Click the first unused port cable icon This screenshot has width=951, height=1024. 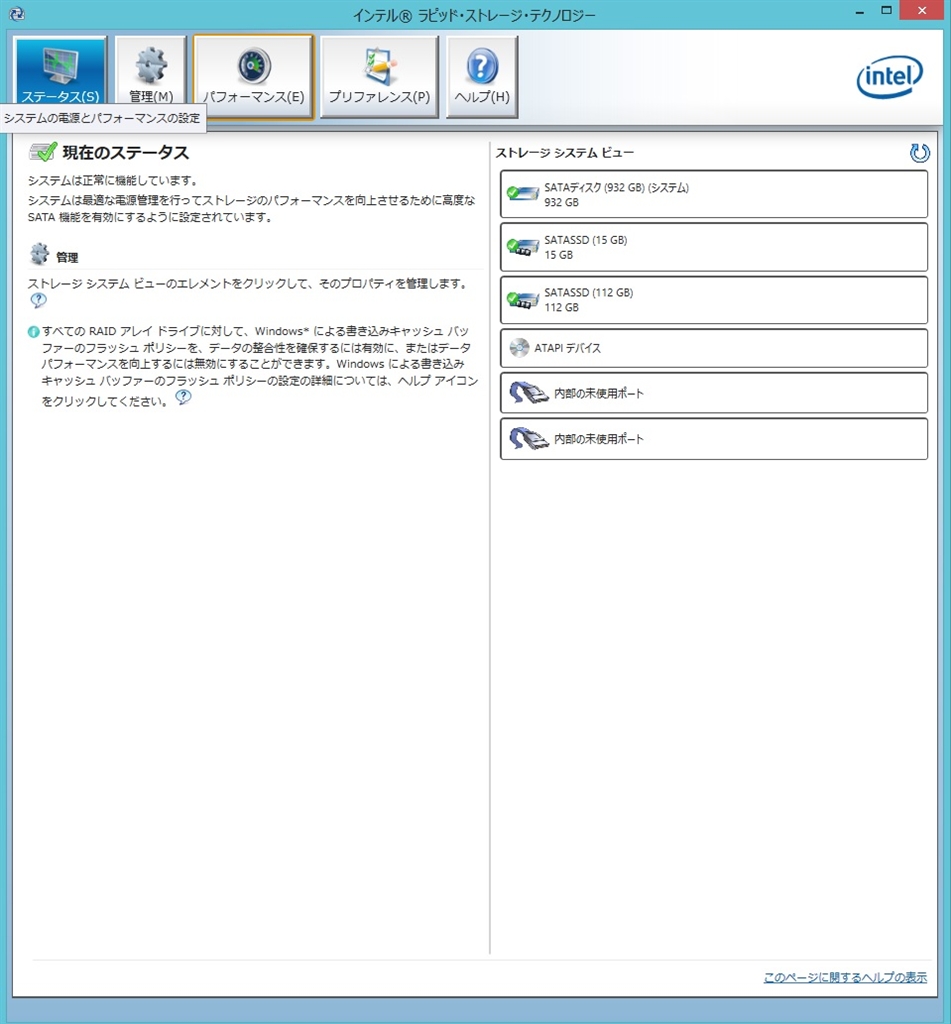pyautogui.click(x=528, y=393)
